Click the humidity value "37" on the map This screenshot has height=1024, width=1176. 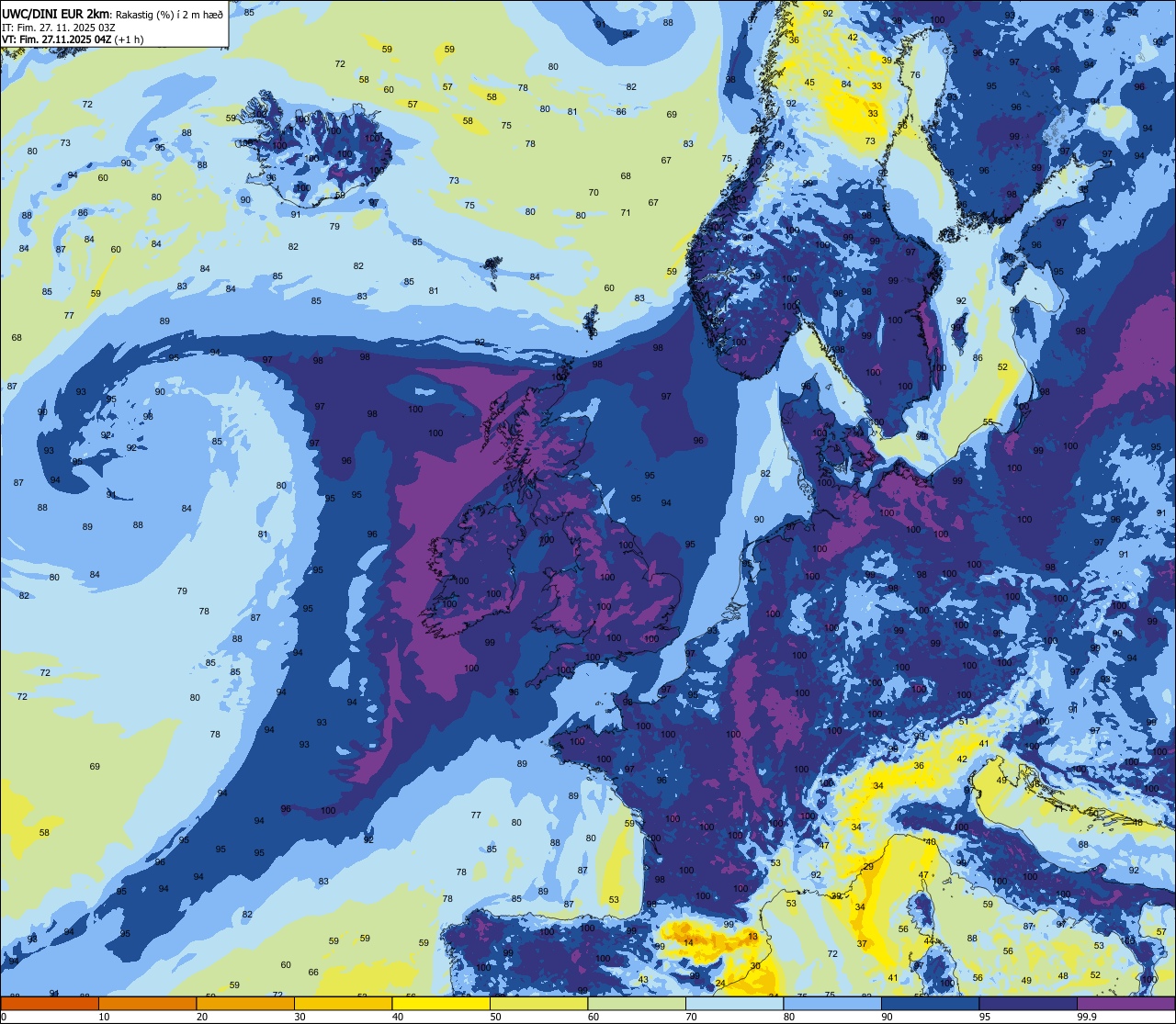coord(862,944)
